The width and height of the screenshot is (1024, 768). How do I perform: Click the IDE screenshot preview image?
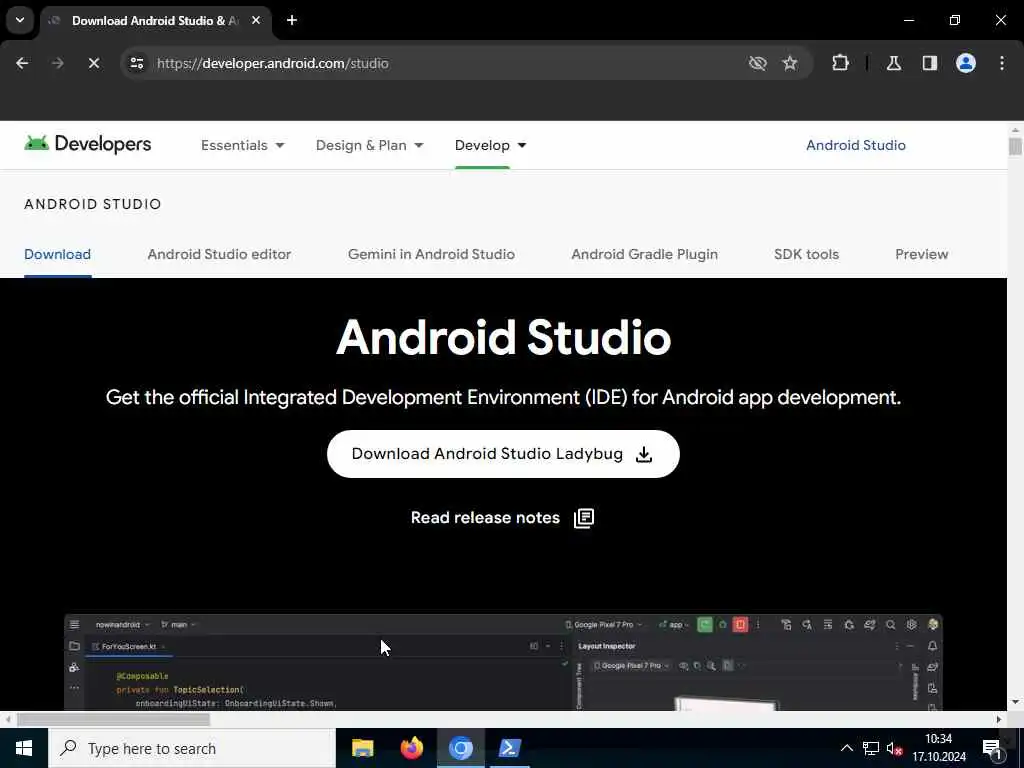coord(503,662)
